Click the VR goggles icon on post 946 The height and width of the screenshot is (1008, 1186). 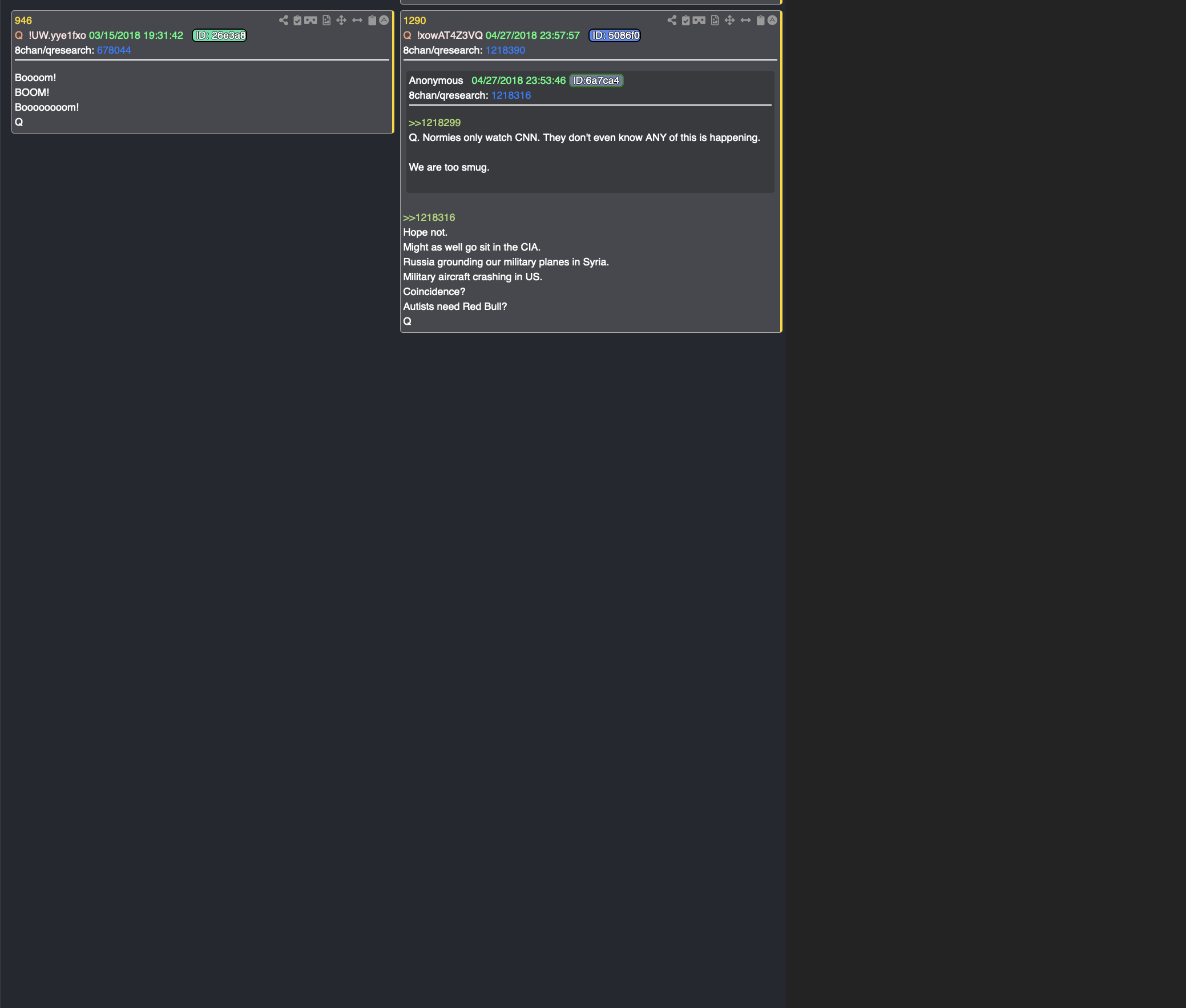point(310,21)
